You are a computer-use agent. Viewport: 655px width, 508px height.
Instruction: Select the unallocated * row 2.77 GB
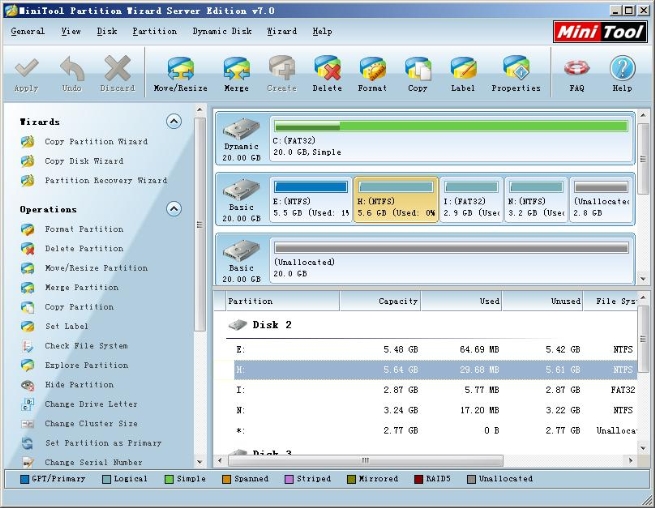coord(434,430)
